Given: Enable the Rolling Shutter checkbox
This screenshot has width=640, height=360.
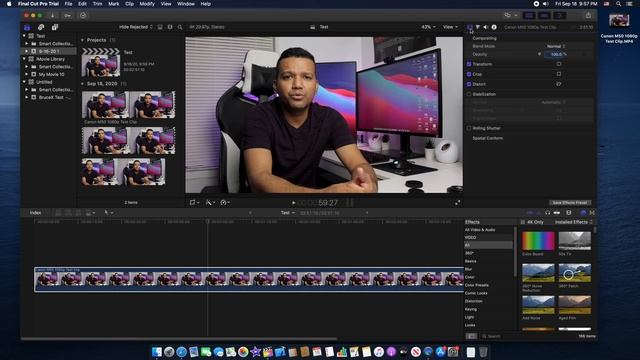Looking at the screenshot, I should (469, 128).
